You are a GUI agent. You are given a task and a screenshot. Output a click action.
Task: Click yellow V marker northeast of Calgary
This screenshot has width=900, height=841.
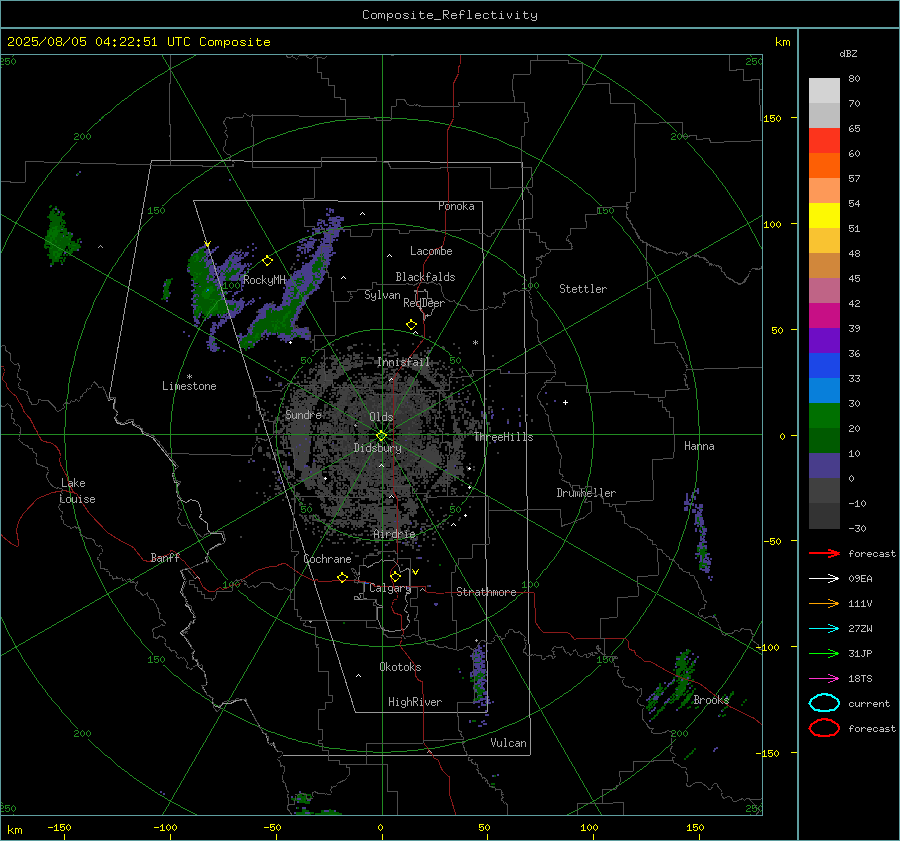coord(416,572)
